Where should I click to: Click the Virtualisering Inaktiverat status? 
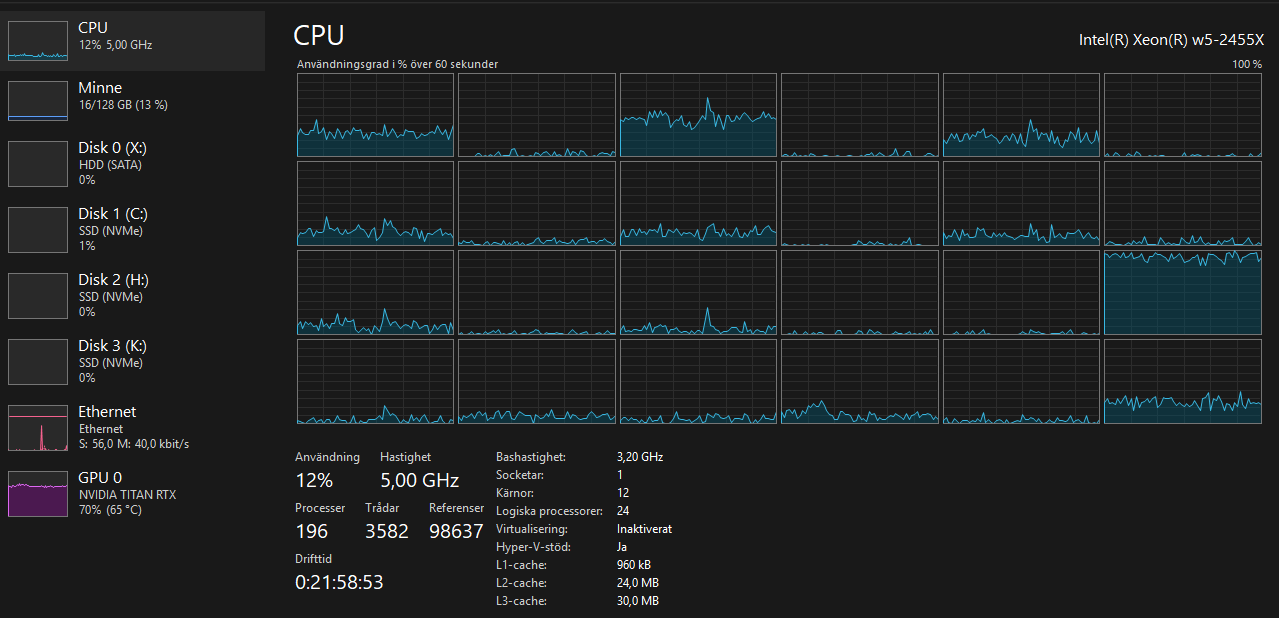point(644,529)
